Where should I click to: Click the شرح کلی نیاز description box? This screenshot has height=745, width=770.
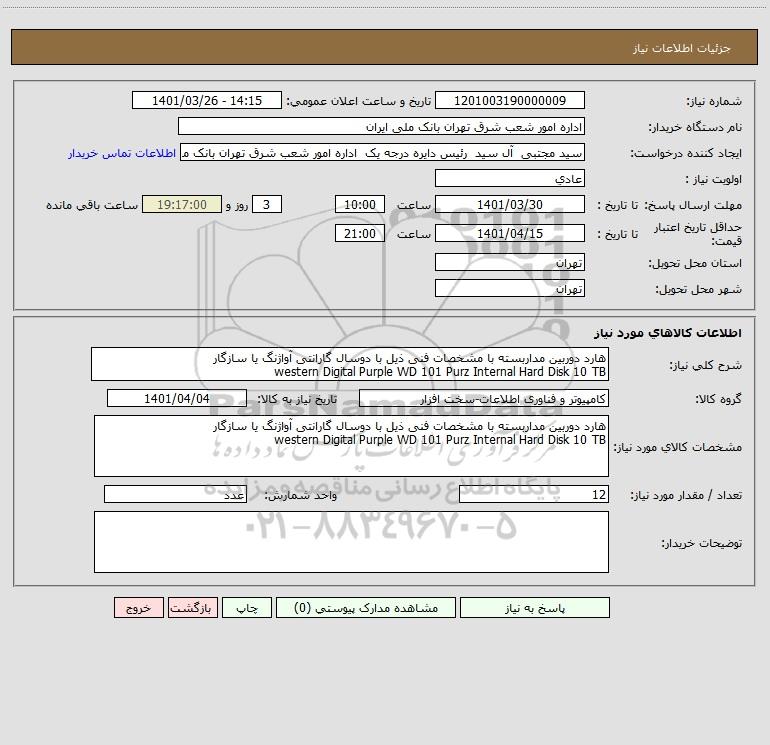coord(350,364)
